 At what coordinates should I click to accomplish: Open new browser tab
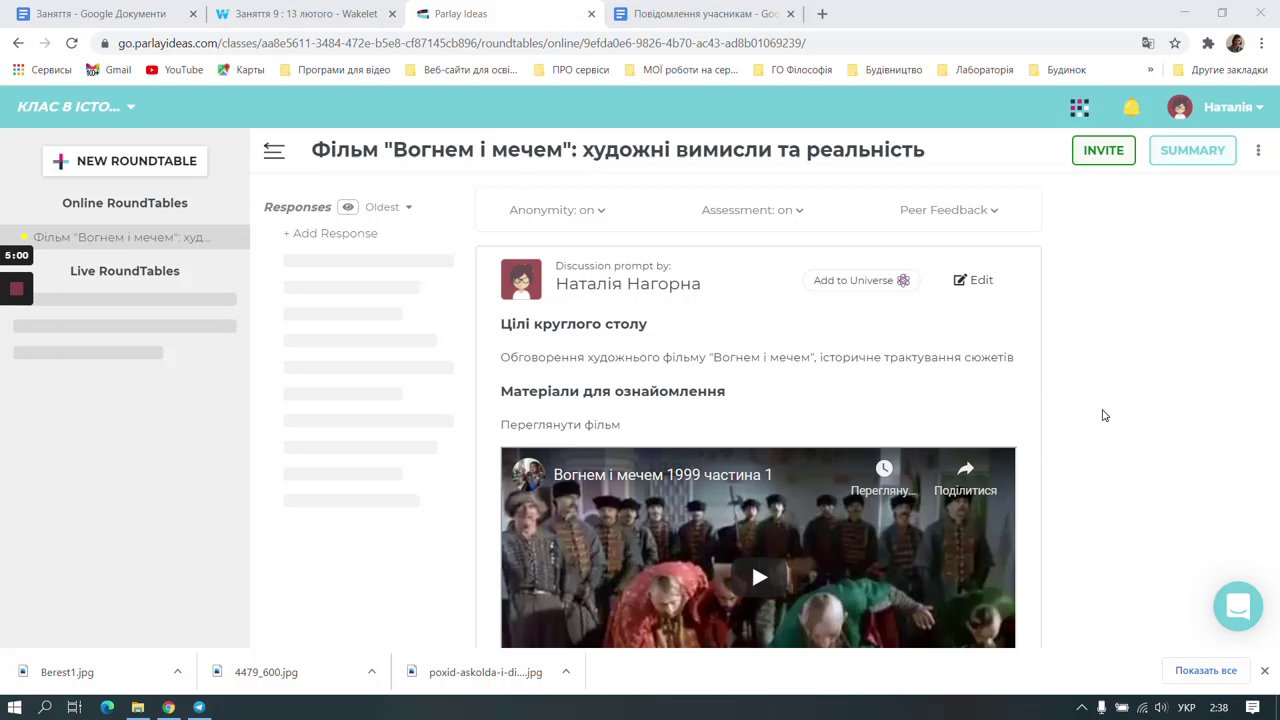tap(822, 14)
